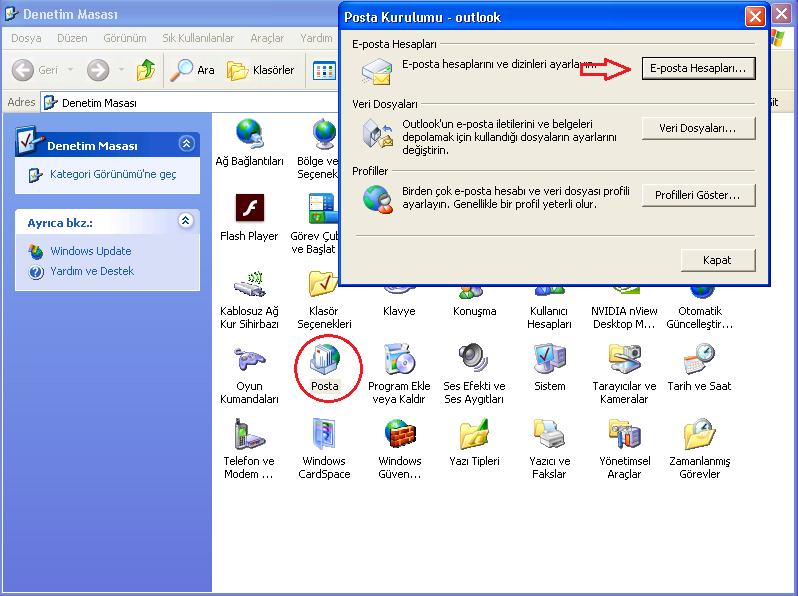Open the Windows Update link
Viewport: 798px width, 596px height.
point(91,251)
